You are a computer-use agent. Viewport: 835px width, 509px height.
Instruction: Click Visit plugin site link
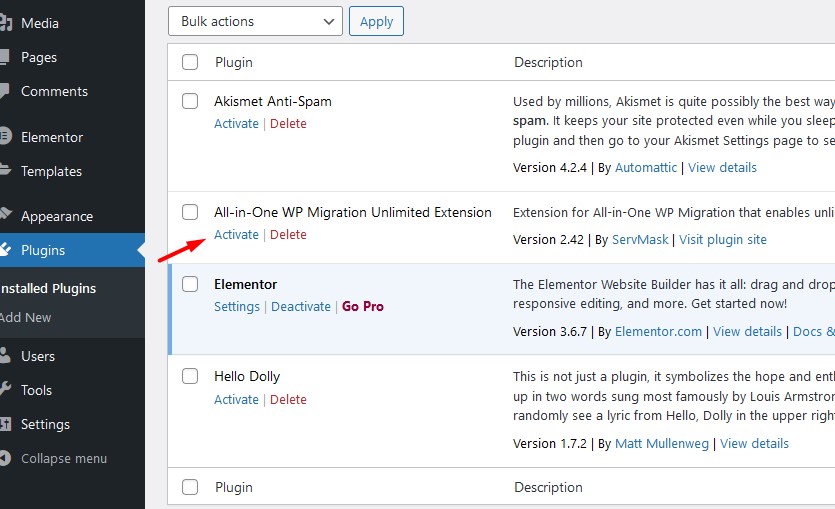coord(723,240)
